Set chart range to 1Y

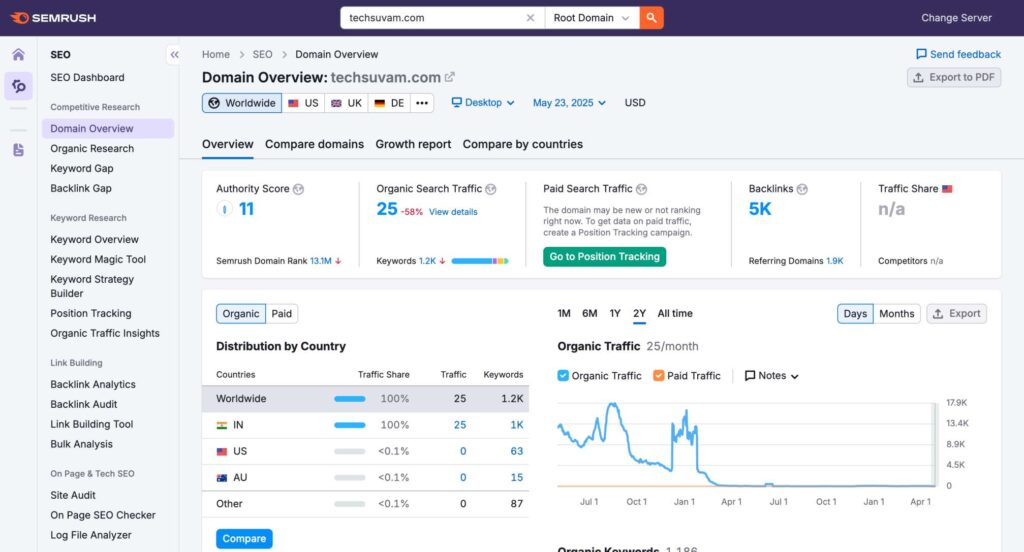[x=615, y=314]
